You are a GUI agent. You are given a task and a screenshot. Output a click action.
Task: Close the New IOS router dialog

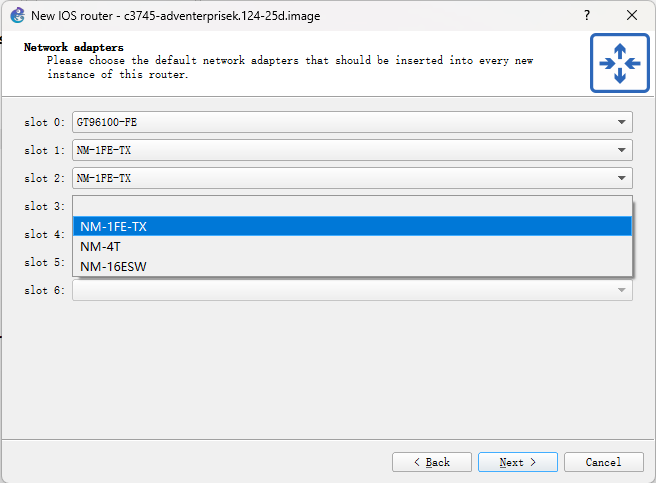pos(632,16)
